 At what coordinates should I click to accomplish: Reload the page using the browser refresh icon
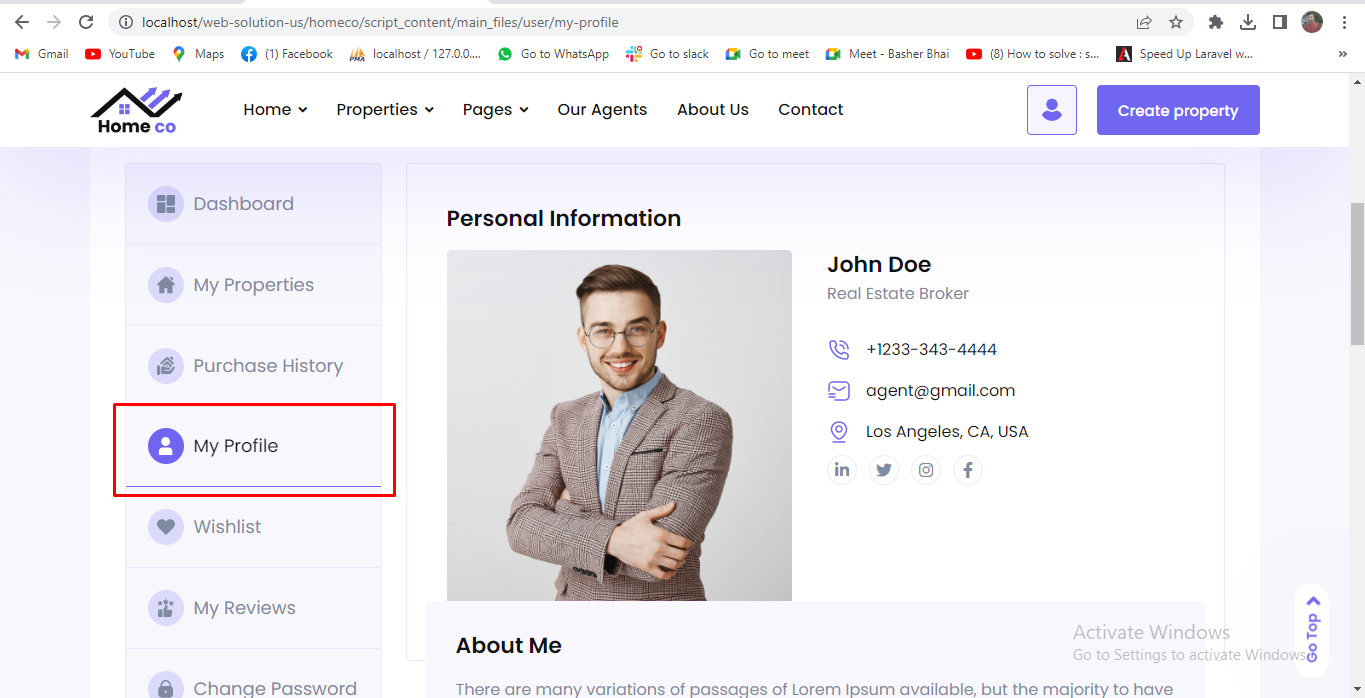point(86,22)
